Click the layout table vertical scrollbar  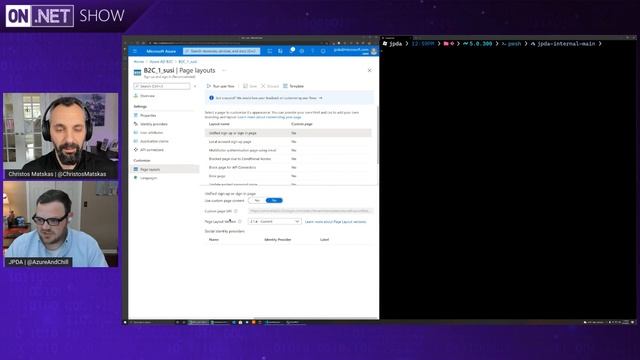(378, 135)
